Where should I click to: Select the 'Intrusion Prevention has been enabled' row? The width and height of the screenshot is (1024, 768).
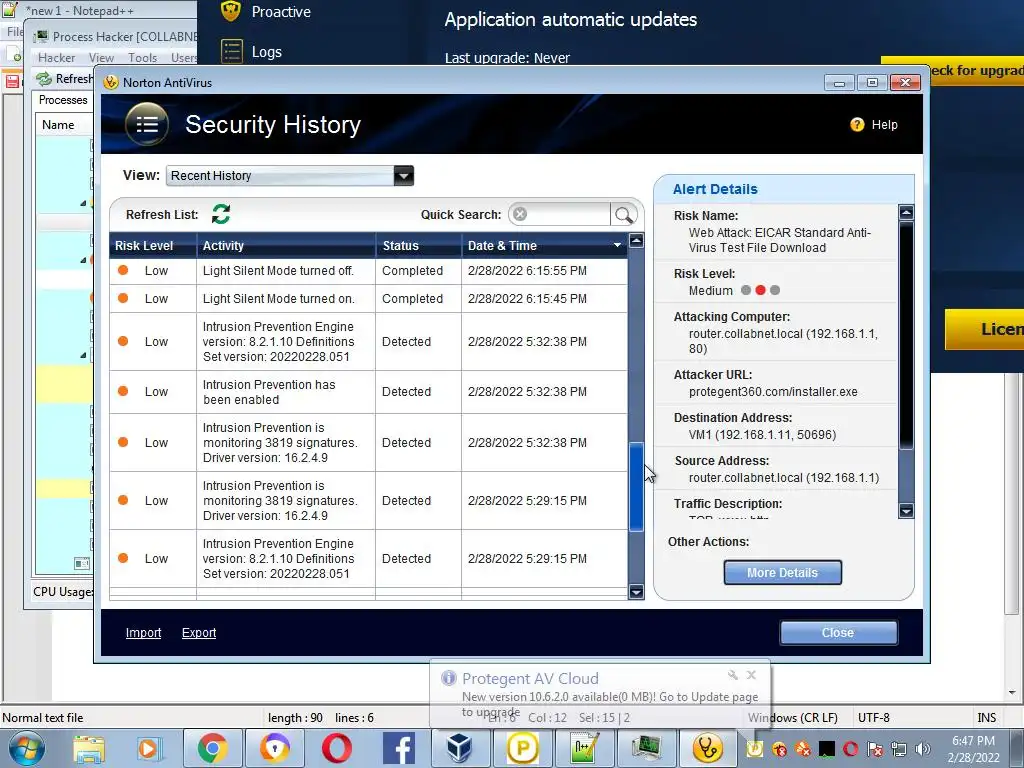368,392
